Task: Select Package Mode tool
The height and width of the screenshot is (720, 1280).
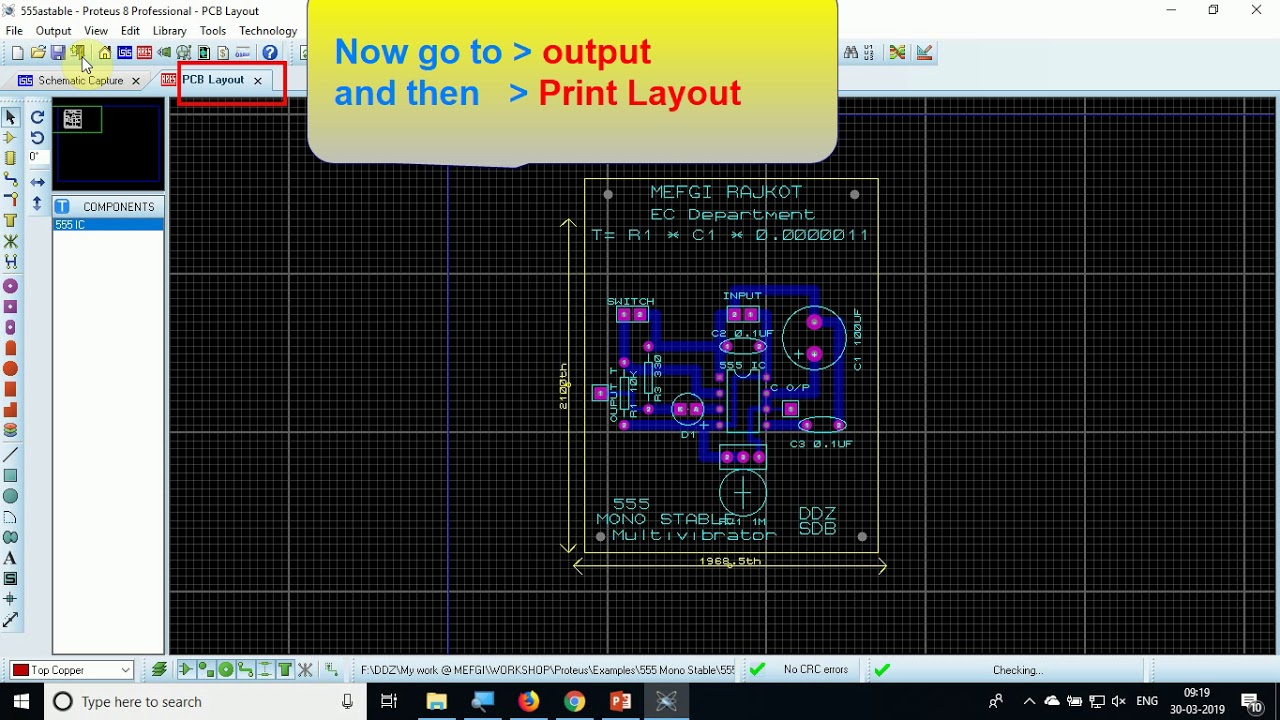Action: click(x=10, y=158)
